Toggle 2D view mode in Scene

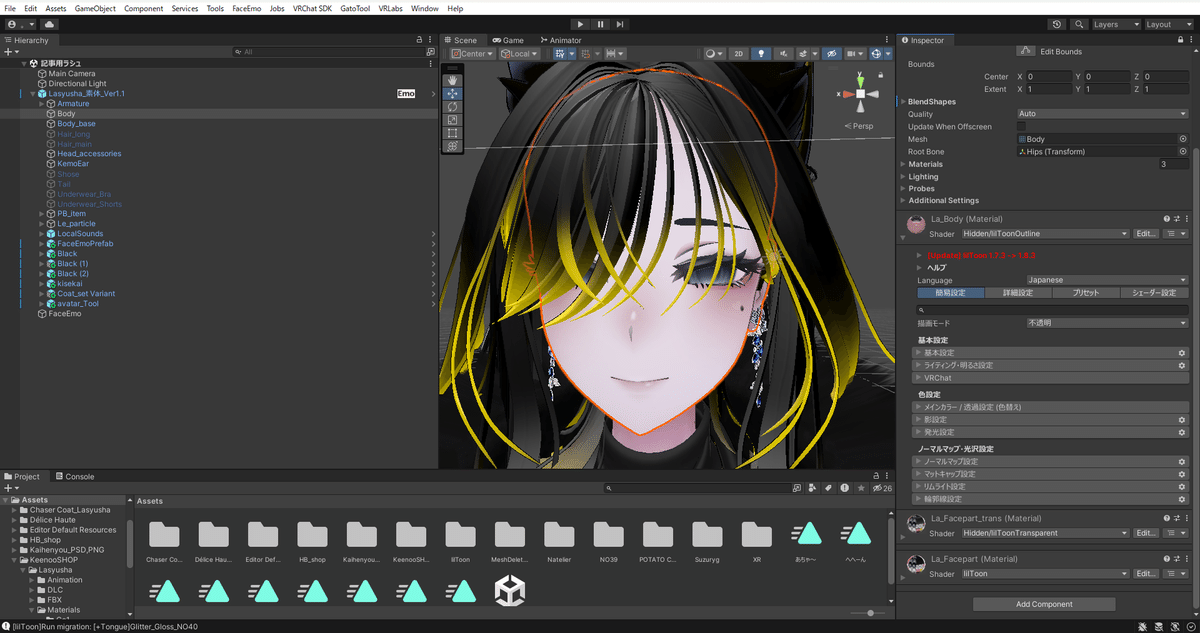[x=739, y=54]
